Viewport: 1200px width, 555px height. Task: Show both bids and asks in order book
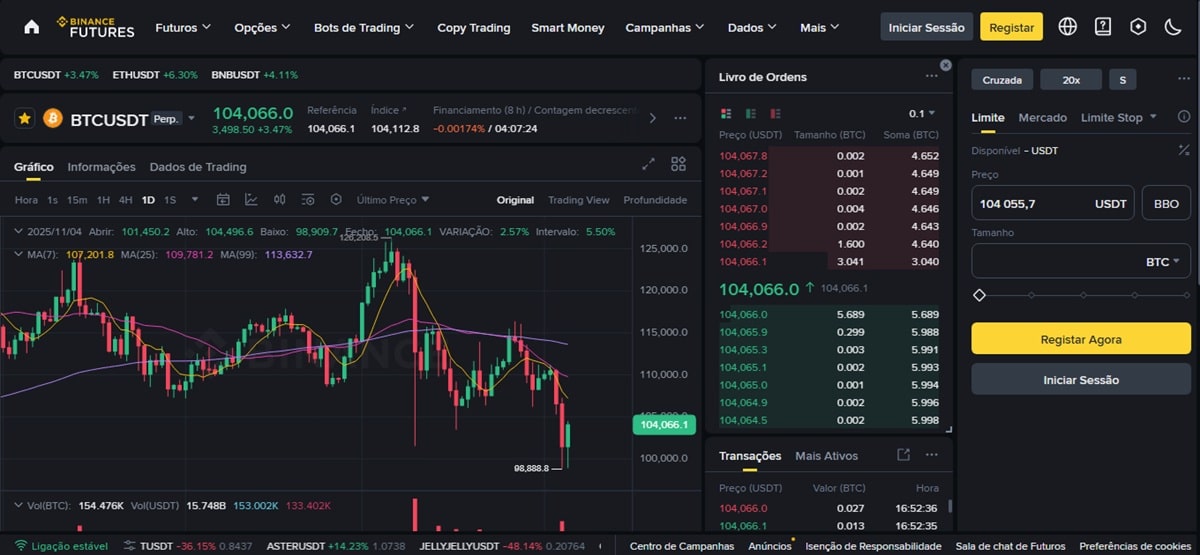coord(725,114)
